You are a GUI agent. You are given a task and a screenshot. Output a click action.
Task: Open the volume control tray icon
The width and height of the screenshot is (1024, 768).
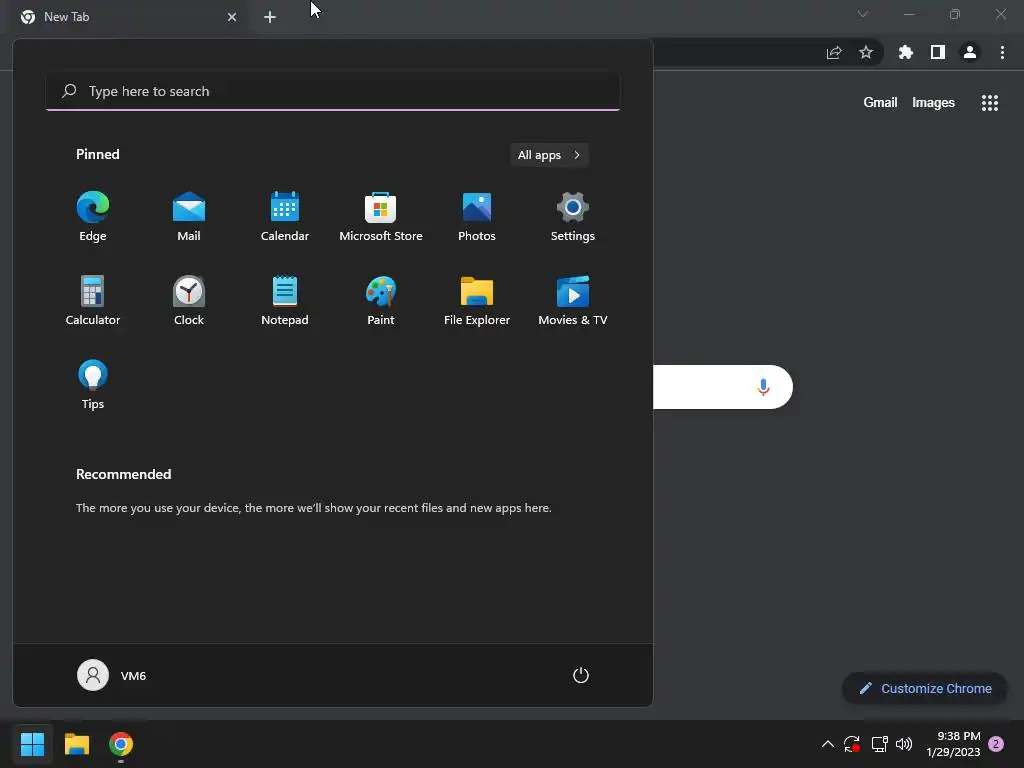(x=904, y=744)
